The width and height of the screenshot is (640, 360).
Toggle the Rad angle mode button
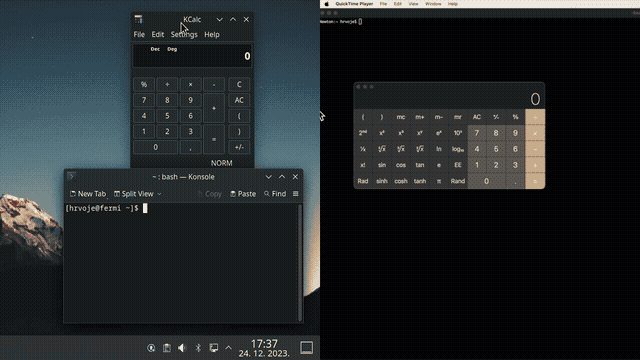pos(363,181)
